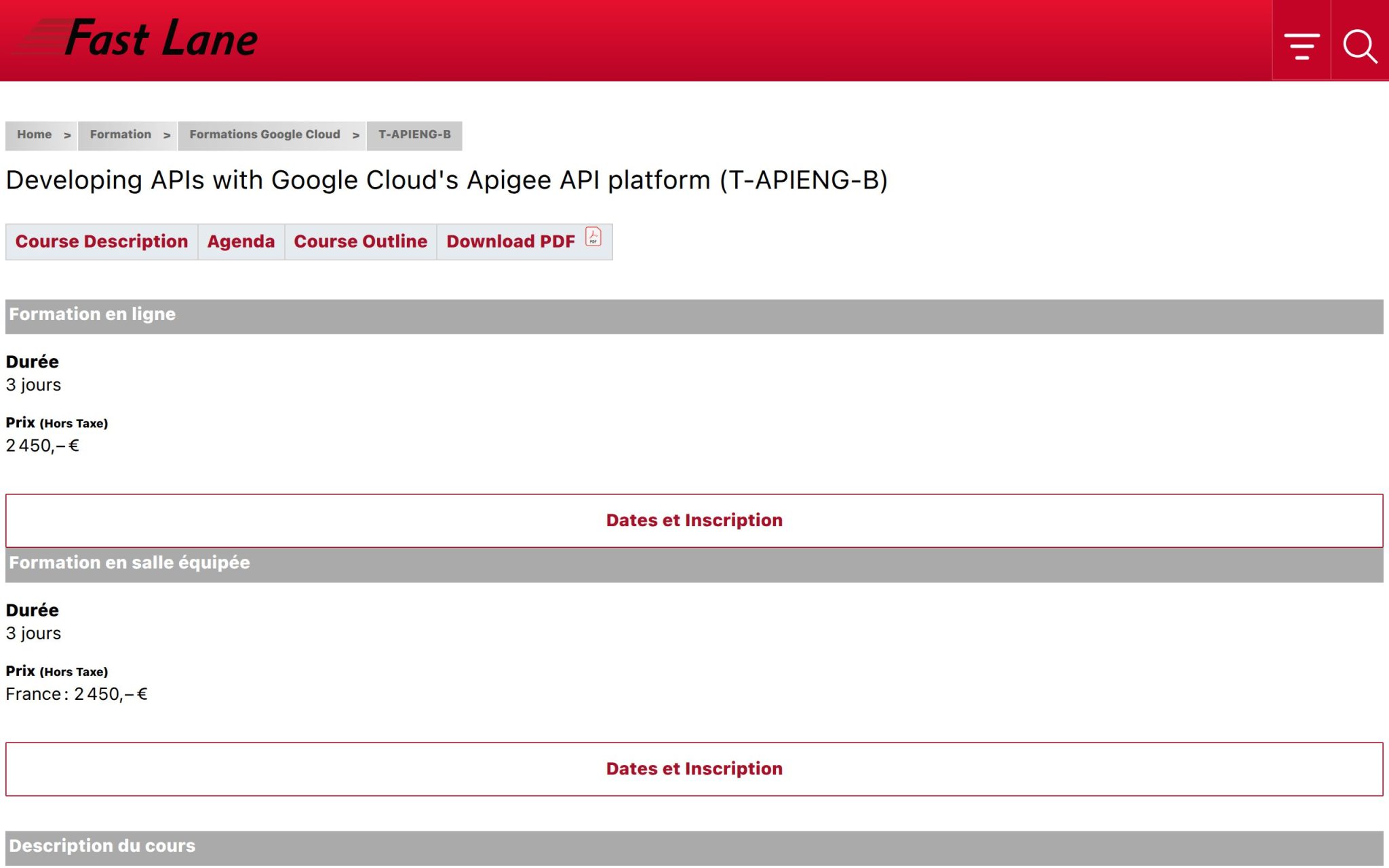Click Prix (Hors Taxe) label in online section
Screen dimensions: 1389x868
(x=57, y=422)
